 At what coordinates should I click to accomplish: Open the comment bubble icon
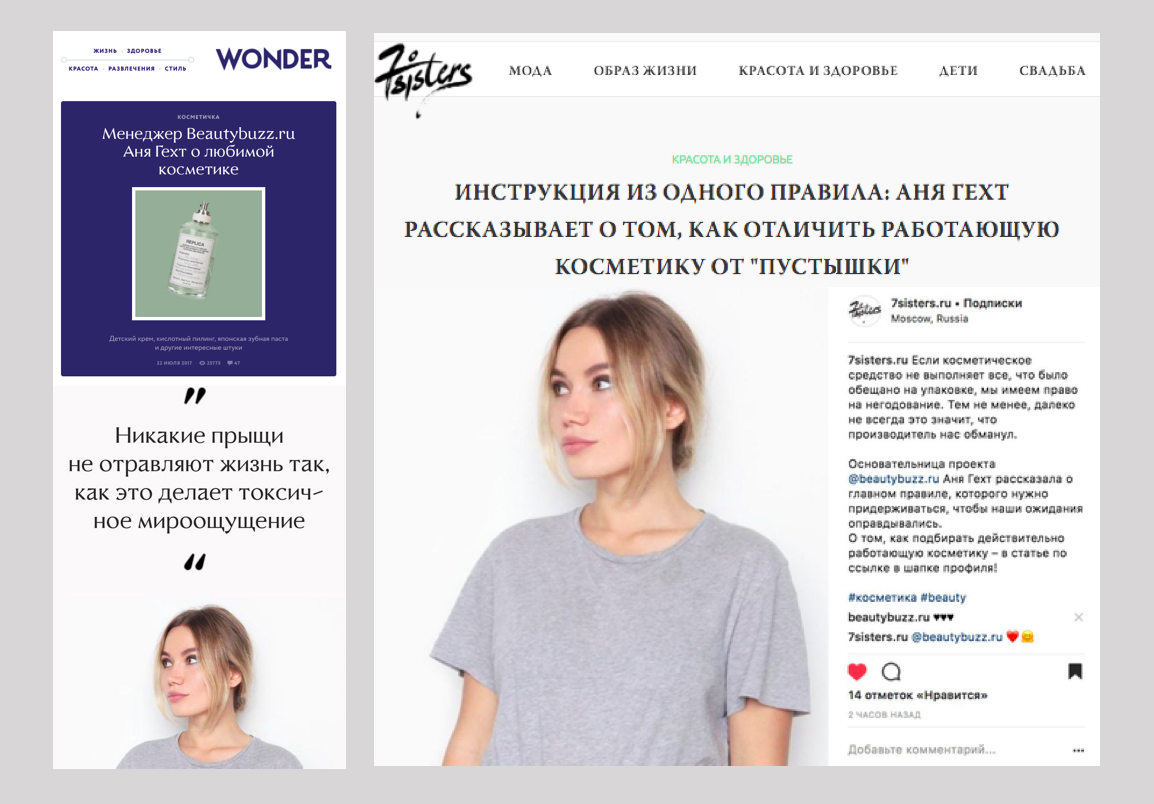(x=891, y=671)
